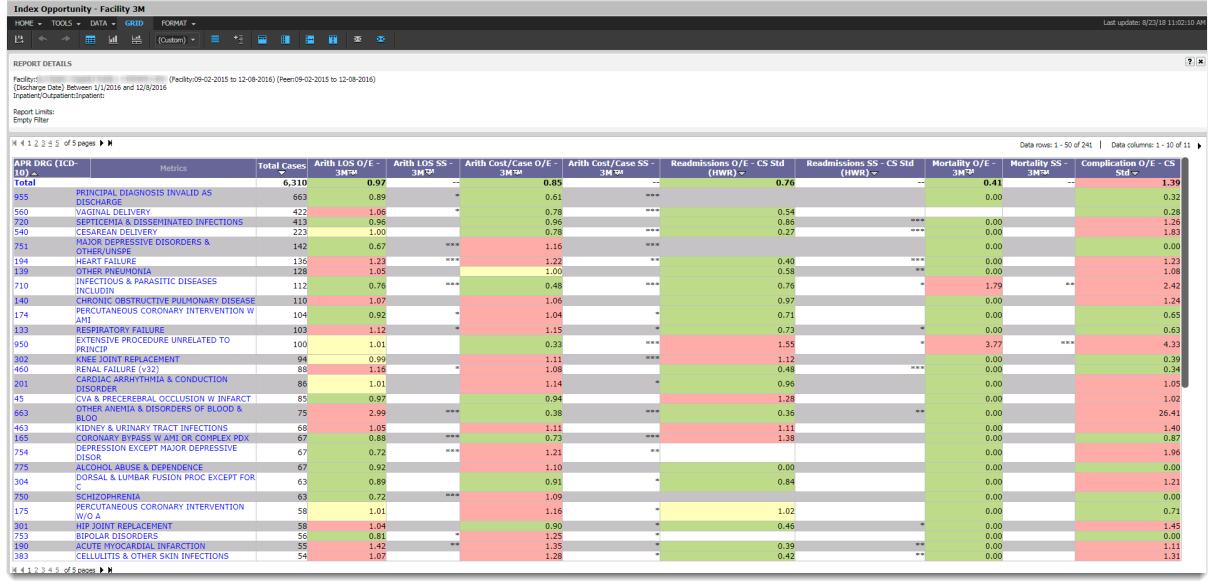1215x588 pixels.
Task: Go to page 3 in top pager
Action: click(x=43, y=144)
